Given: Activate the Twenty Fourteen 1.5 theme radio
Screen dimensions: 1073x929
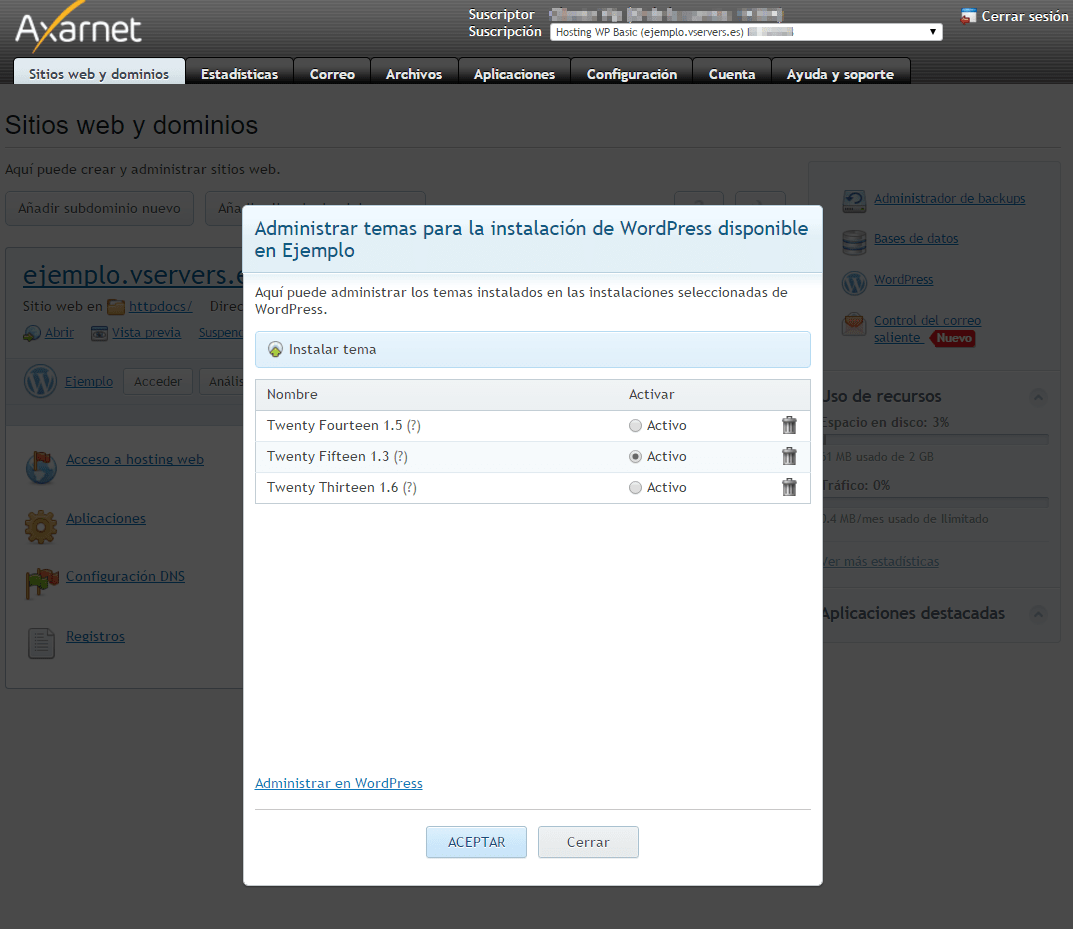Looking at the screenshot, I should point(635,426).
